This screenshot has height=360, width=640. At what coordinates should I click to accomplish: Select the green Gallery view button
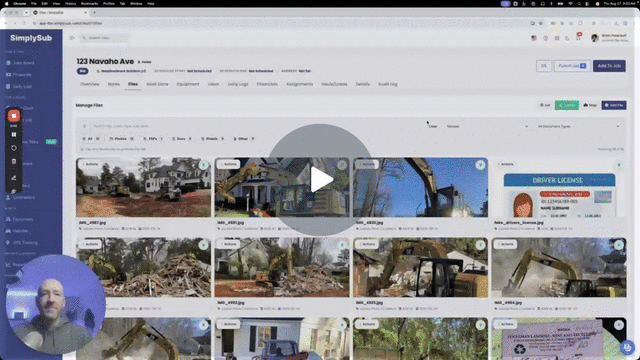[x=567, y=105]
